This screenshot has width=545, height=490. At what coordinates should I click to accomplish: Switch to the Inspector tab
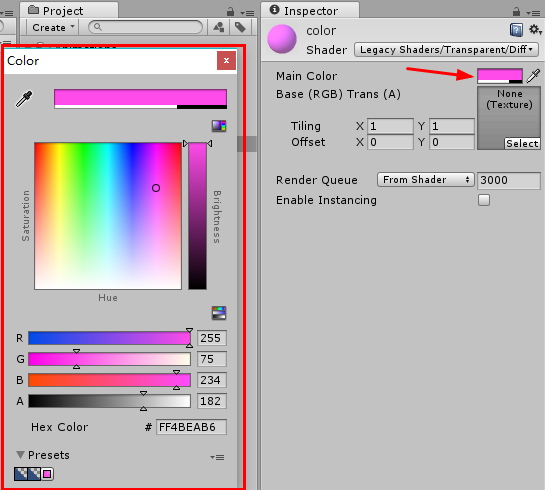click(x=310, y=10)
